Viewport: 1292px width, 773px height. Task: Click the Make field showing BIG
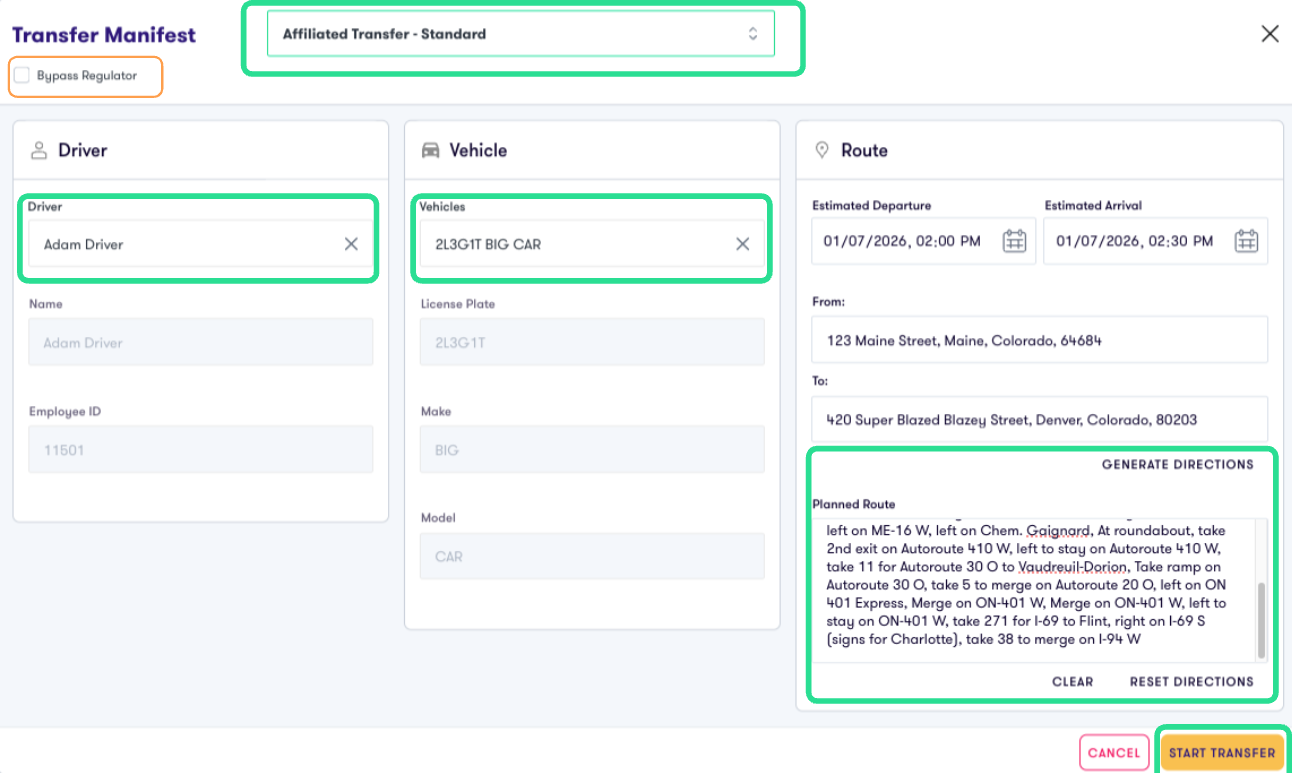click(x=592, y=450)
